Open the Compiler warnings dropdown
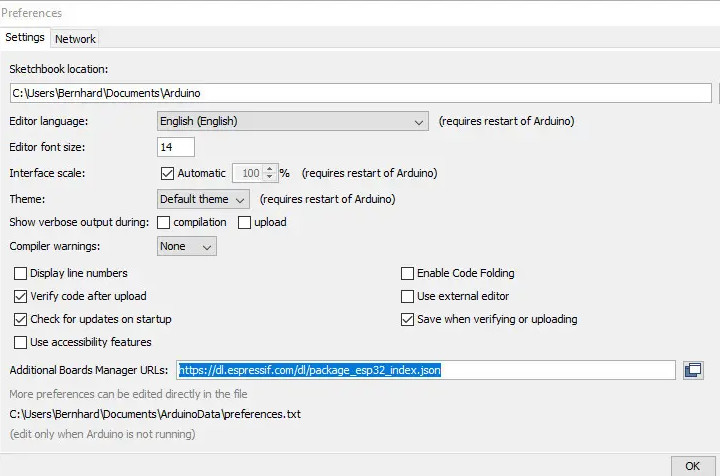The height and width of the screenshot is (476, 720). click(187, 246)
